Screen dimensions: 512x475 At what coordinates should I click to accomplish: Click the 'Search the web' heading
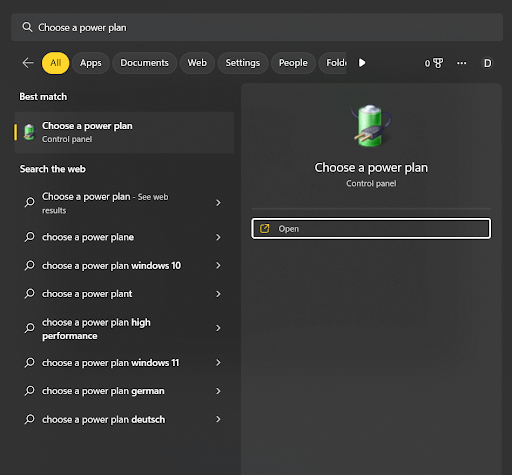pyautogui.click(x=53, y=169)
